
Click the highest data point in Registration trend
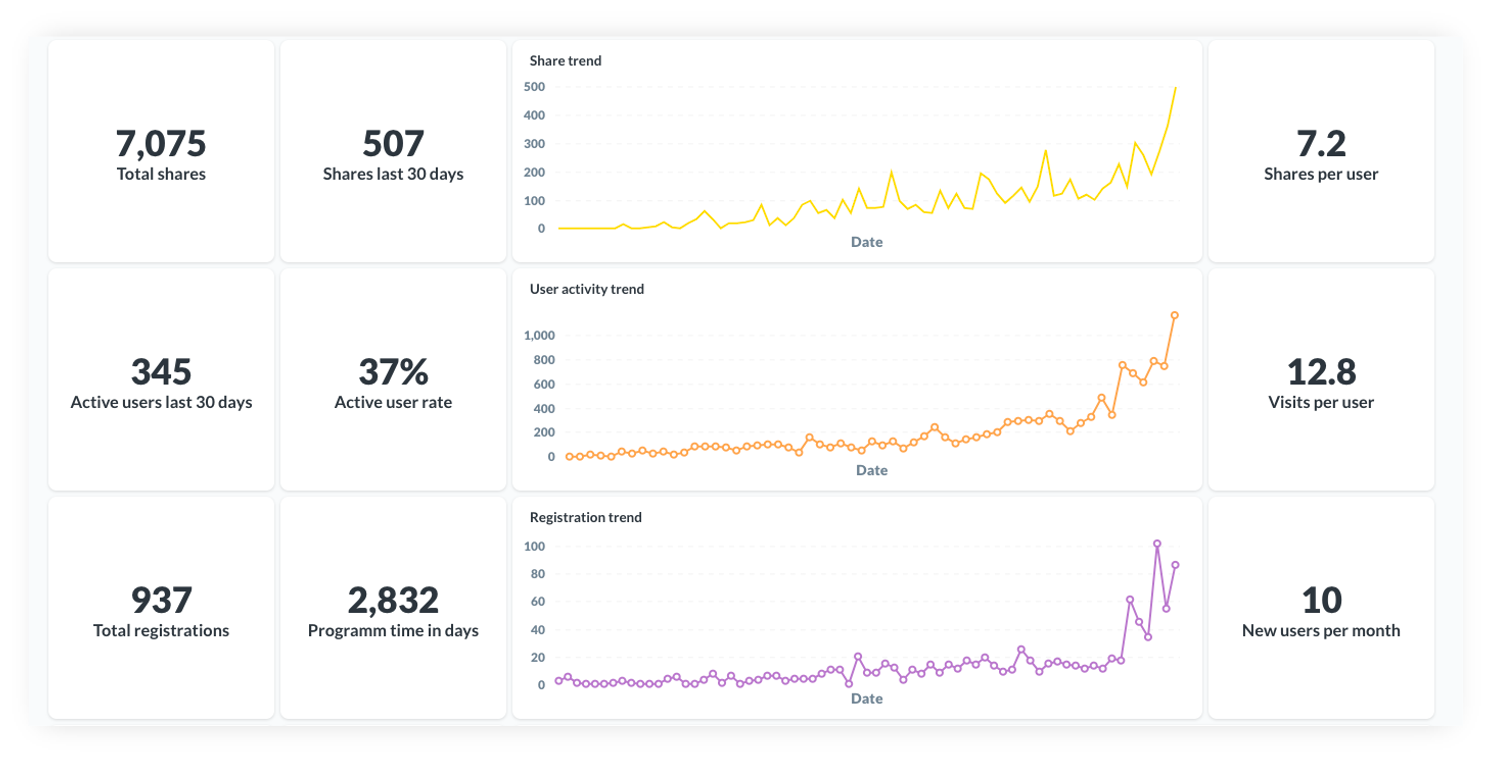click(1157, 544)
